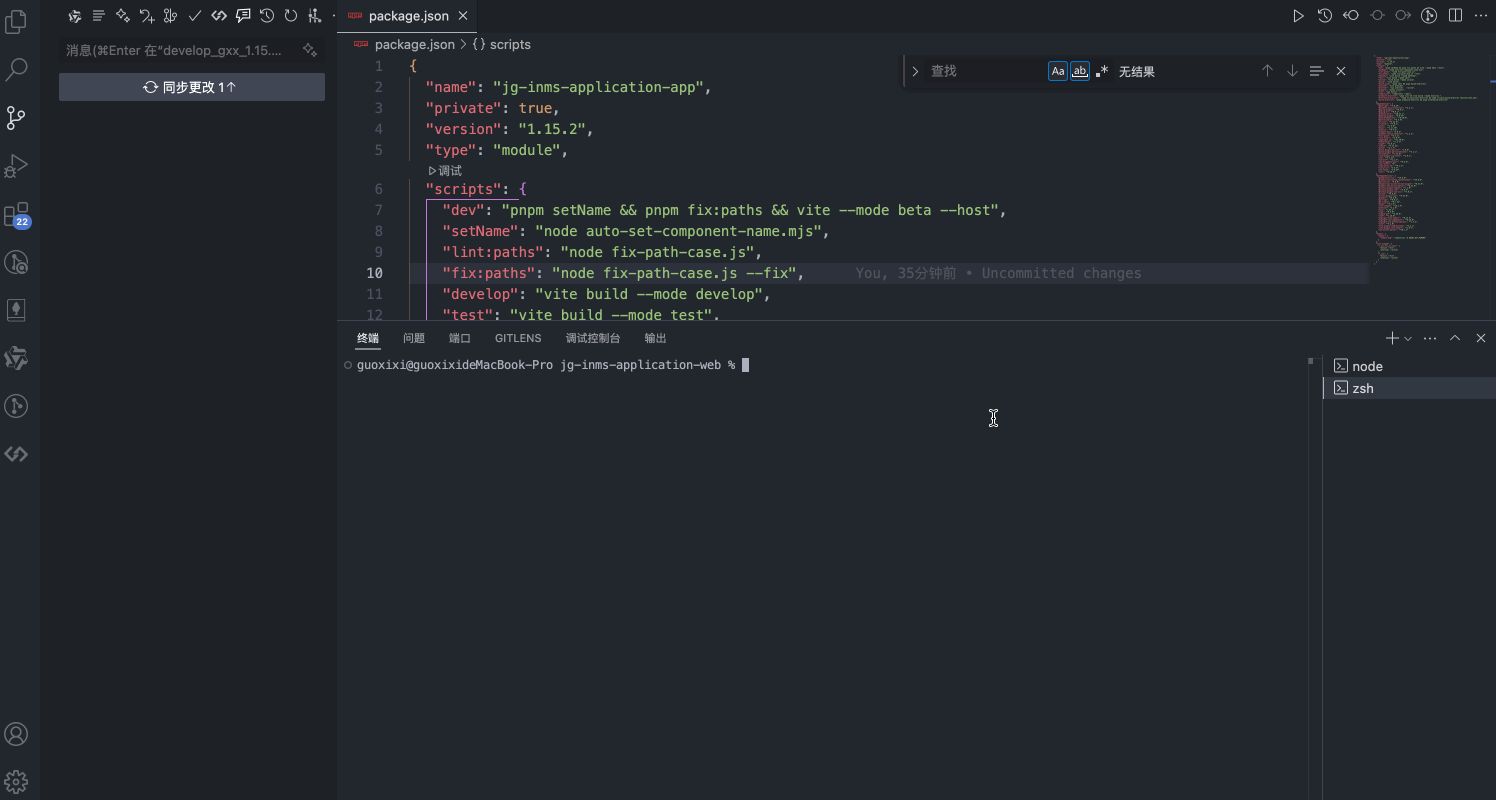Screen dimensions: 1496x800
Task: Click the "dev" script line
Action: 724,210
